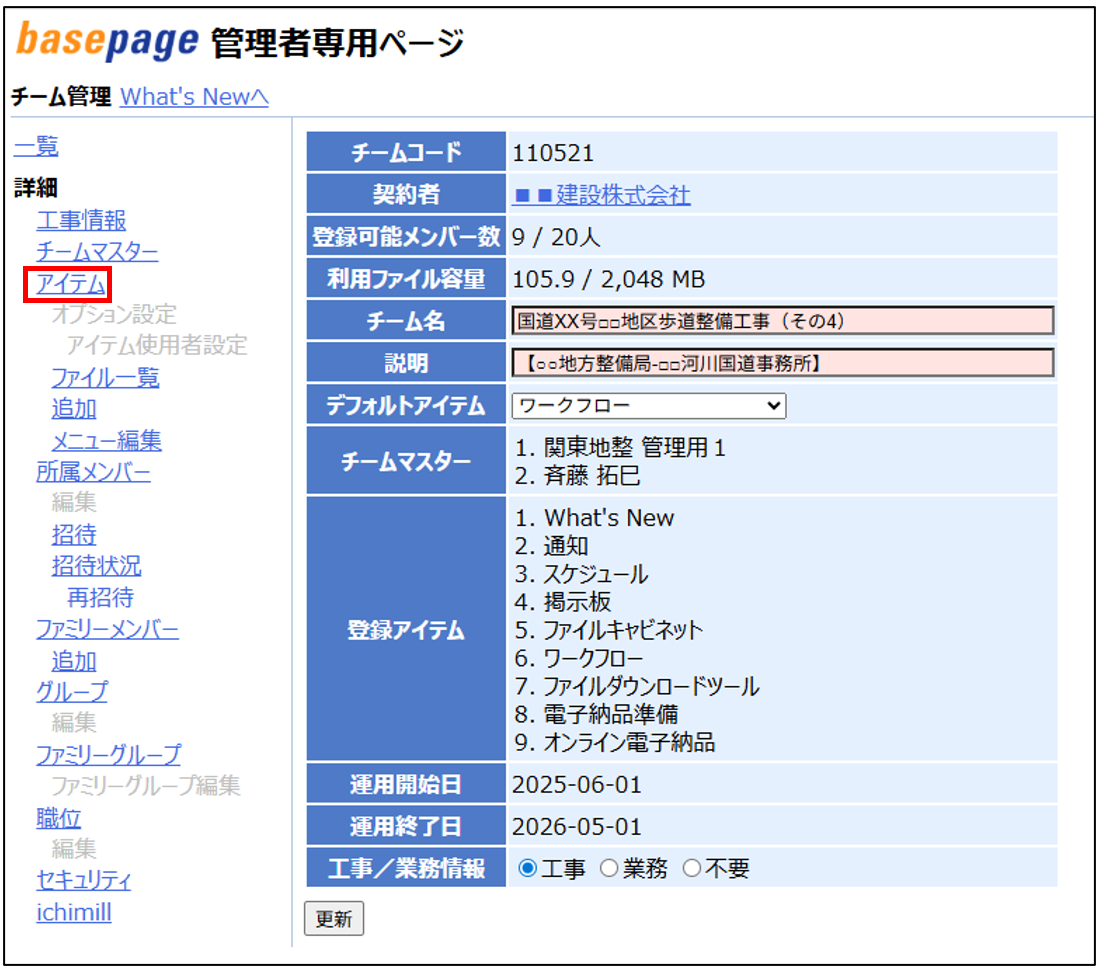Click the 招待状況 link
Screen dimensions: 1116x972
[96, 566]
